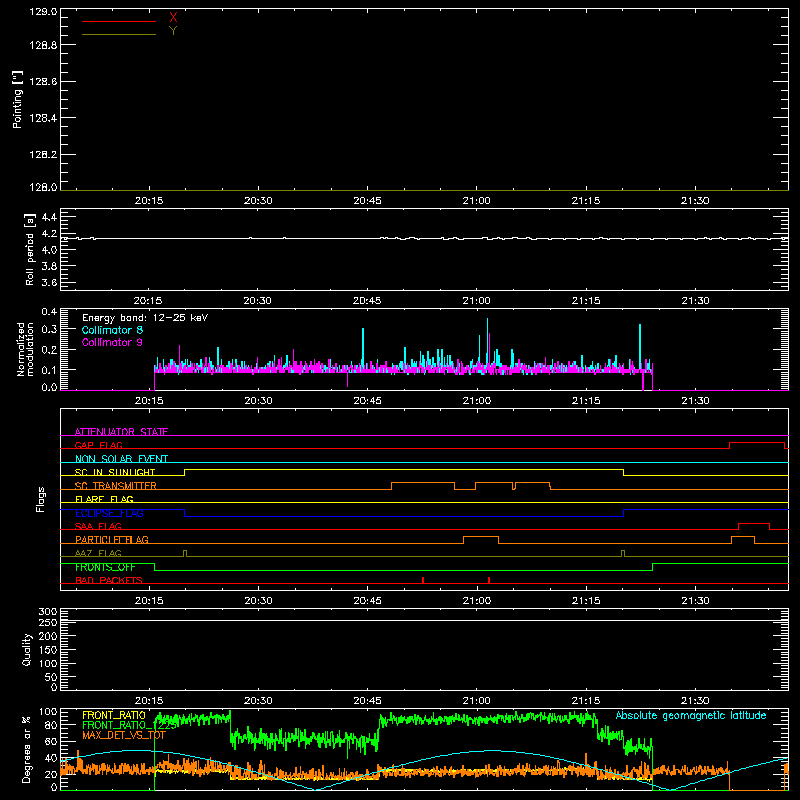The height and width of the screenshot is (800, 800).
Task: Click the 20:45 time label under the Flags plot
Action: click(367, 601)
